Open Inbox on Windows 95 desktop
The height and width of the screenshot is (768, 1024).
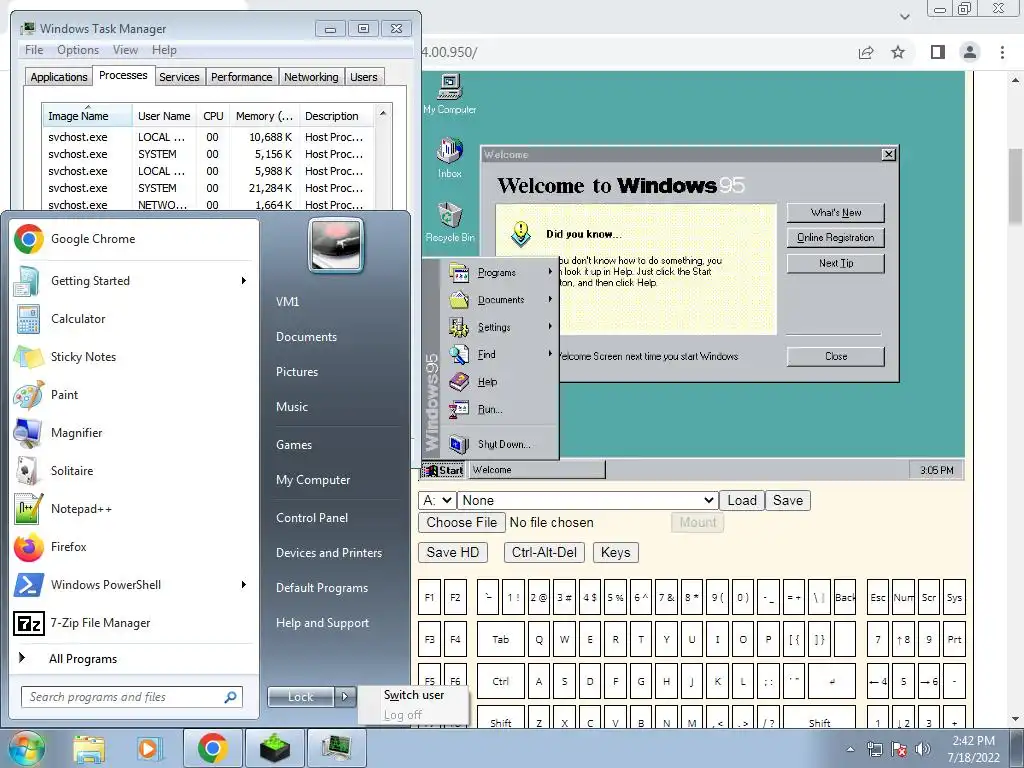pyautogui.click(x=449, y=158)
